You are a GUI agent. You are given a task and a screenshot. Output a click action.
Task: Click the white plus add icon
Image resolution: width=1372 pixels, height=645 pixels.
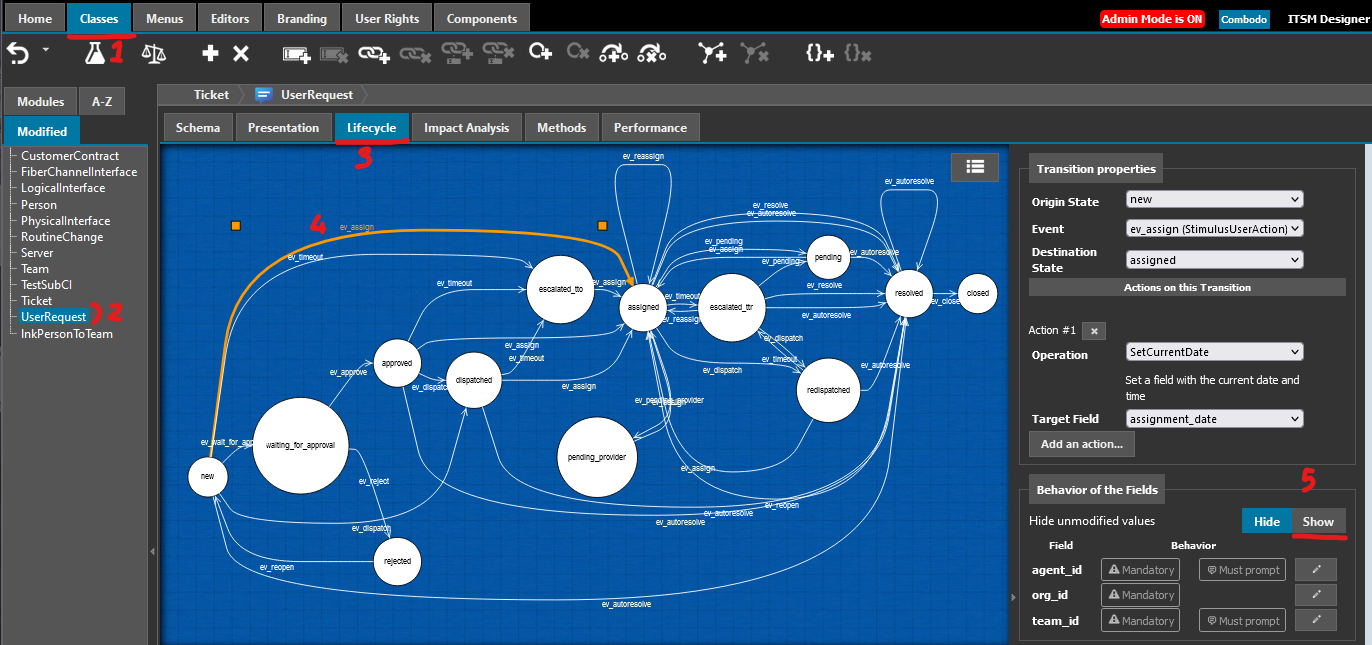[210, 54]
